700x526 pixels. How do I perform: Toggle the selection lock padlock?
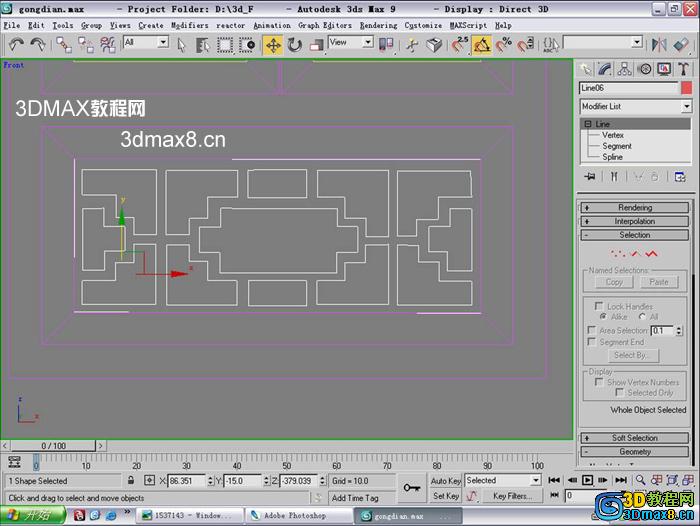point(131,480)
